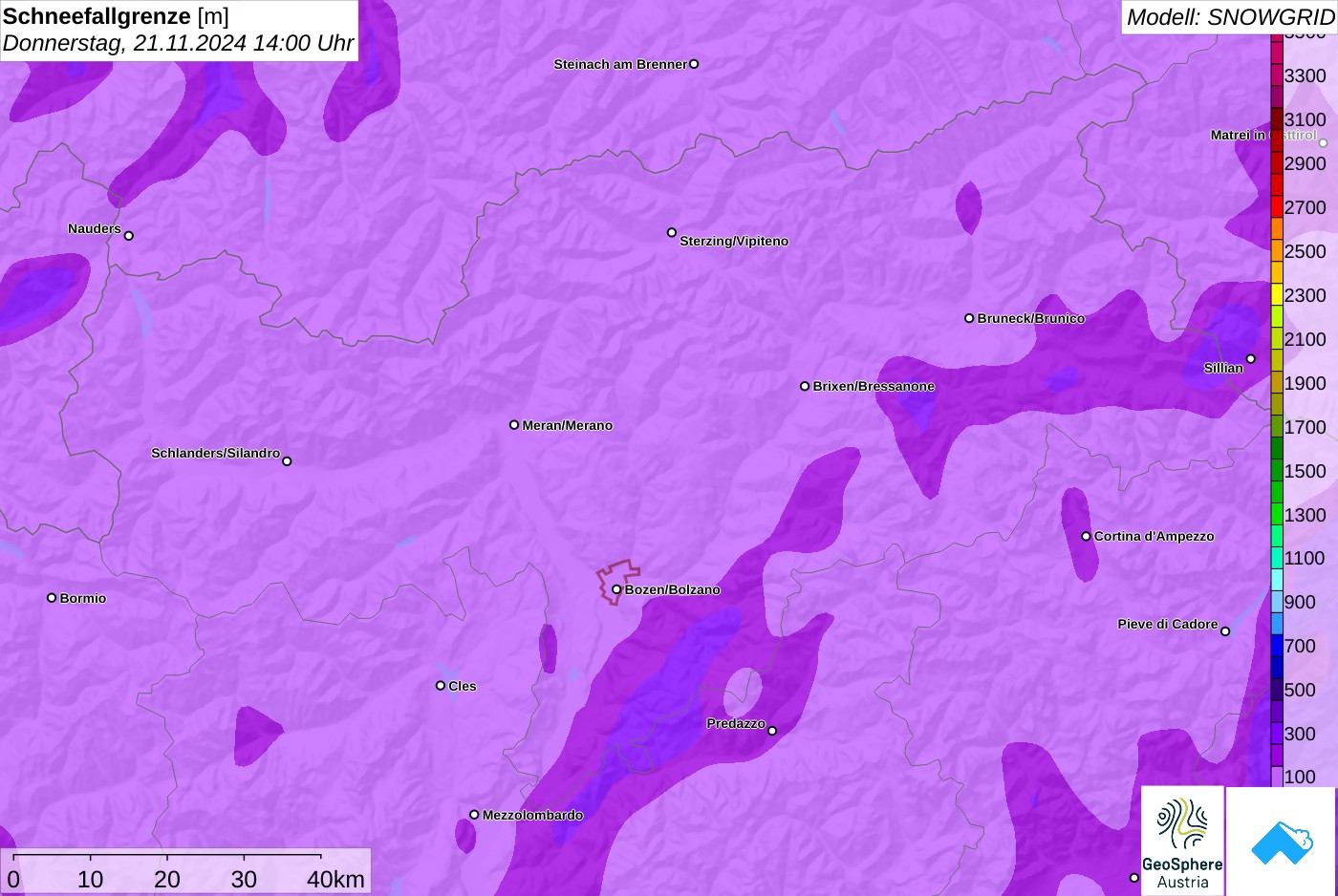Viewport: 1338px width, 896px height.
Task: Select the yellow legend swatch beside 2300
Action: pyautogui.click(x=1277, y=295)
